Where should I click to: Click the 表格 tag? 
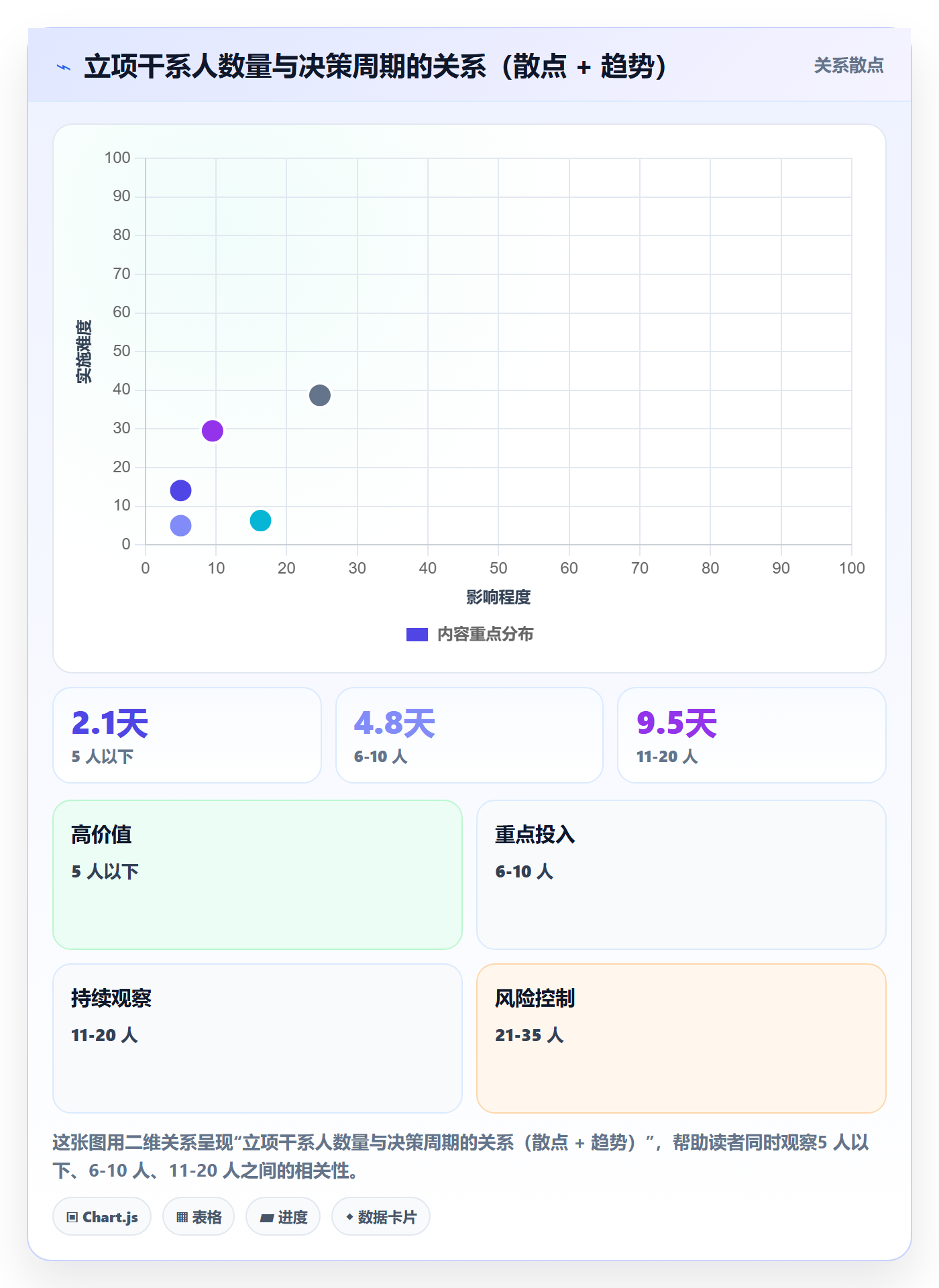click(199, 1217)
